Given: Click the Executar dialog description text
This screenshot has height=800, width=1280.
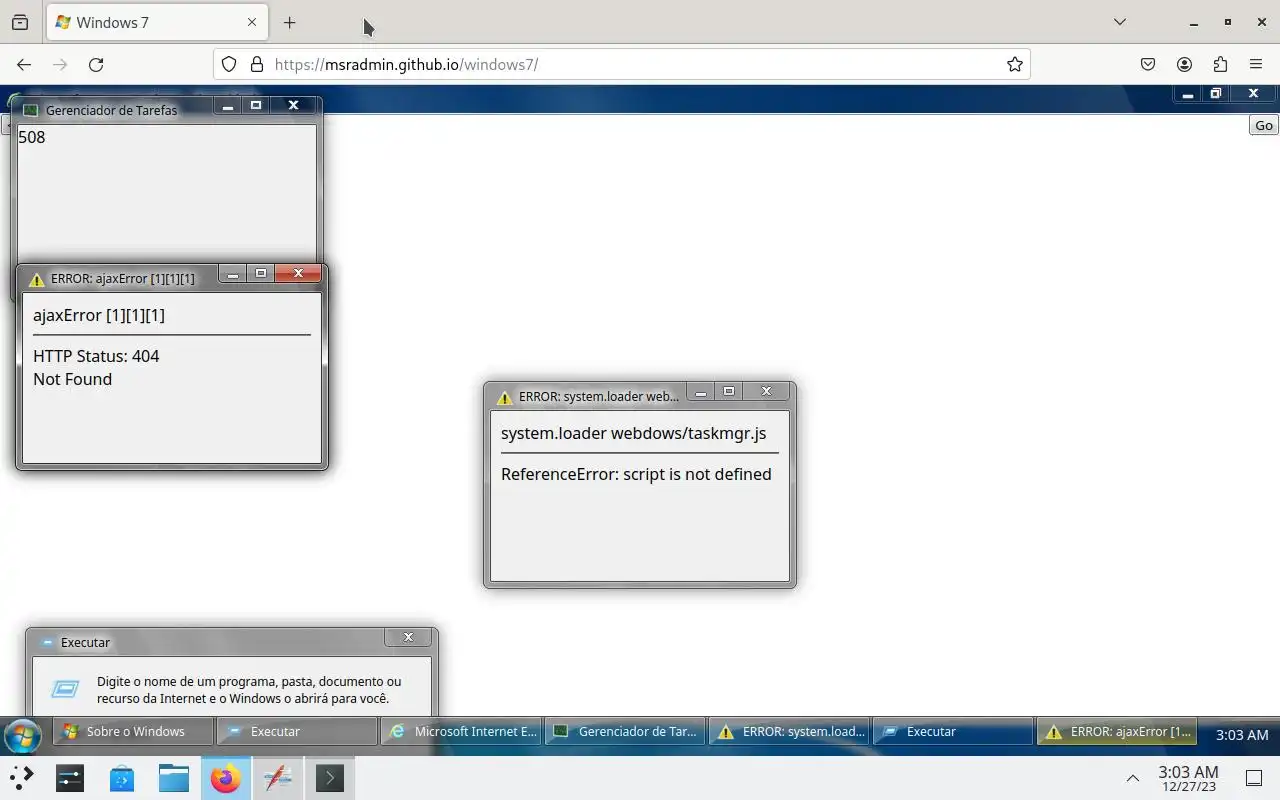Looking at the screenshot, I should 249,690.
